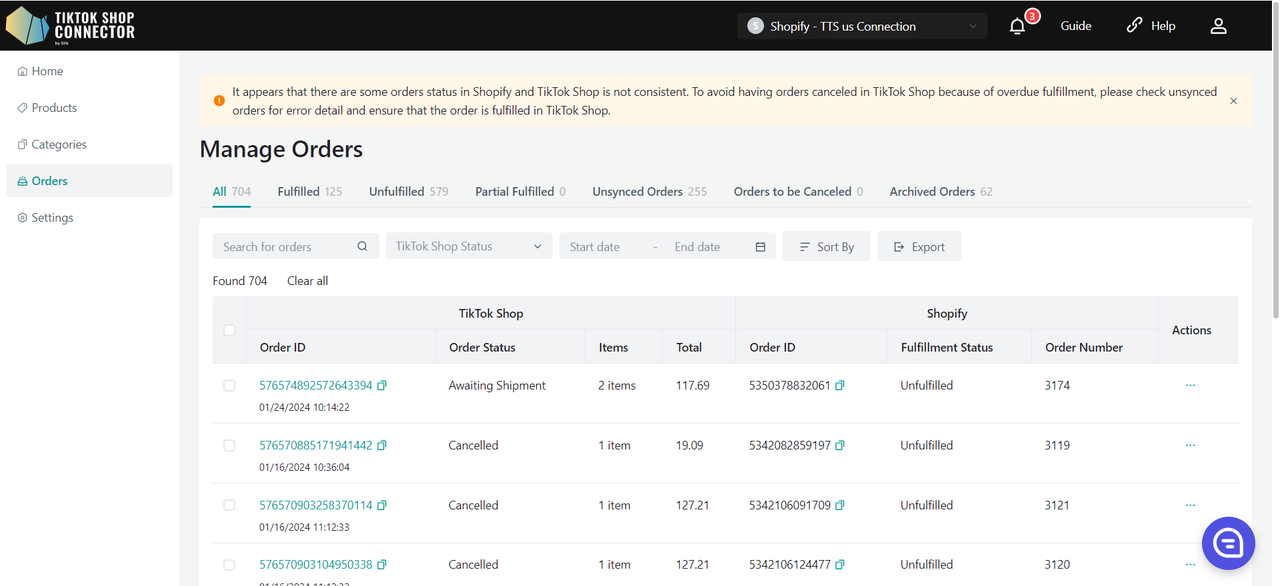Focus the Search for orders field

pos(285,247)
